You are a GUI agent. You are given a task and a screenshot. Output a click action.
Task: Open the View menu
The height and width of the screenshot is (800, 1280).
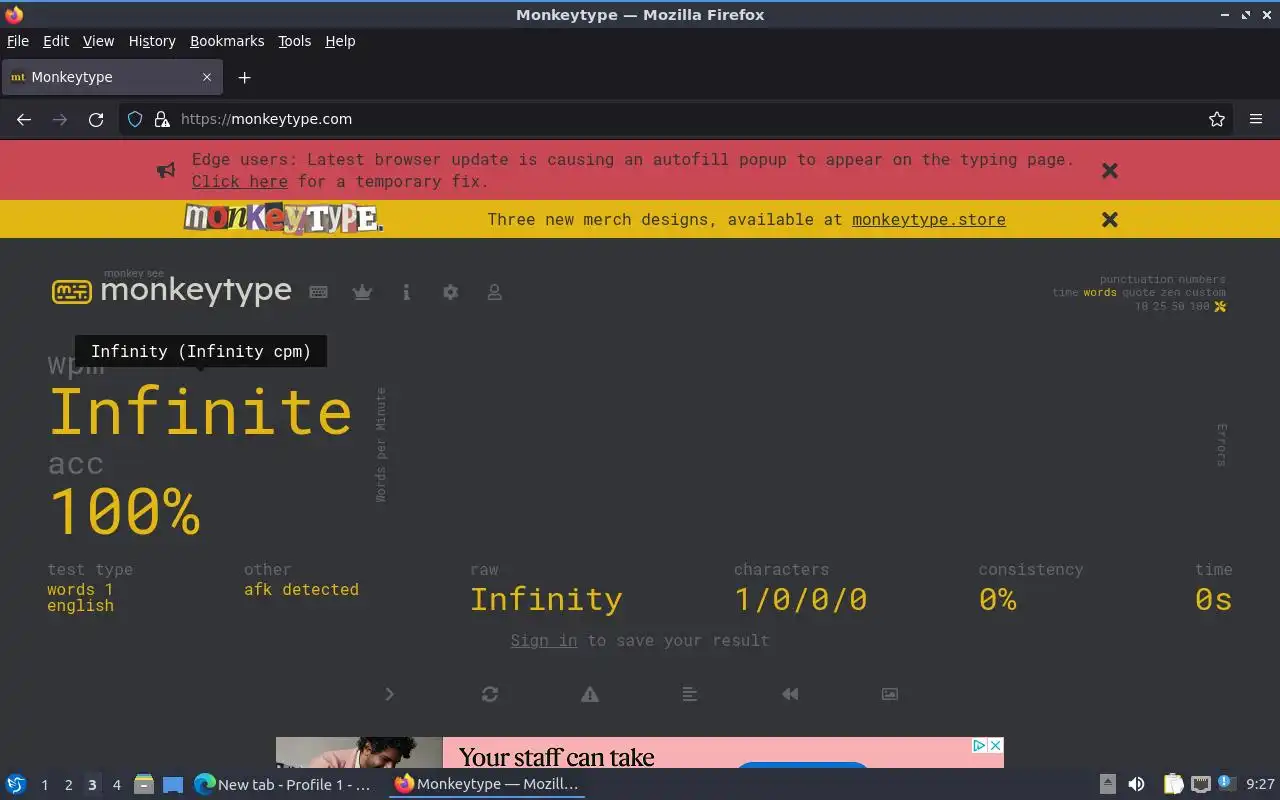(x=98, y=41)
